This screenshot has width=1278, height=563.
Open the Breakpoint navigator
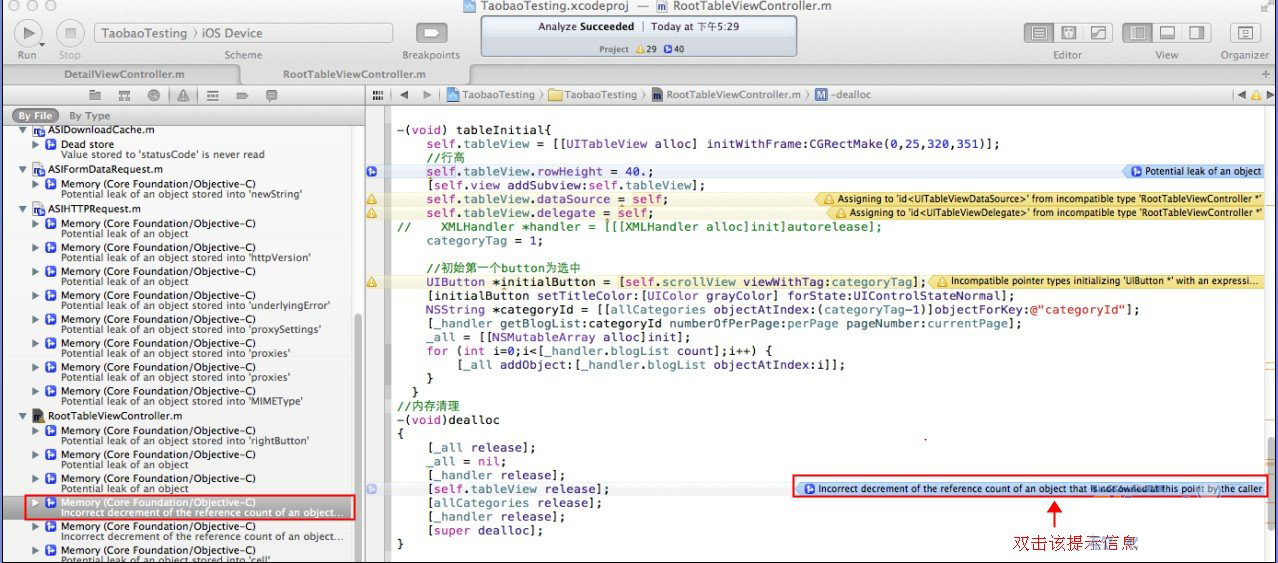pyautogui.click(x=242, y=95)
